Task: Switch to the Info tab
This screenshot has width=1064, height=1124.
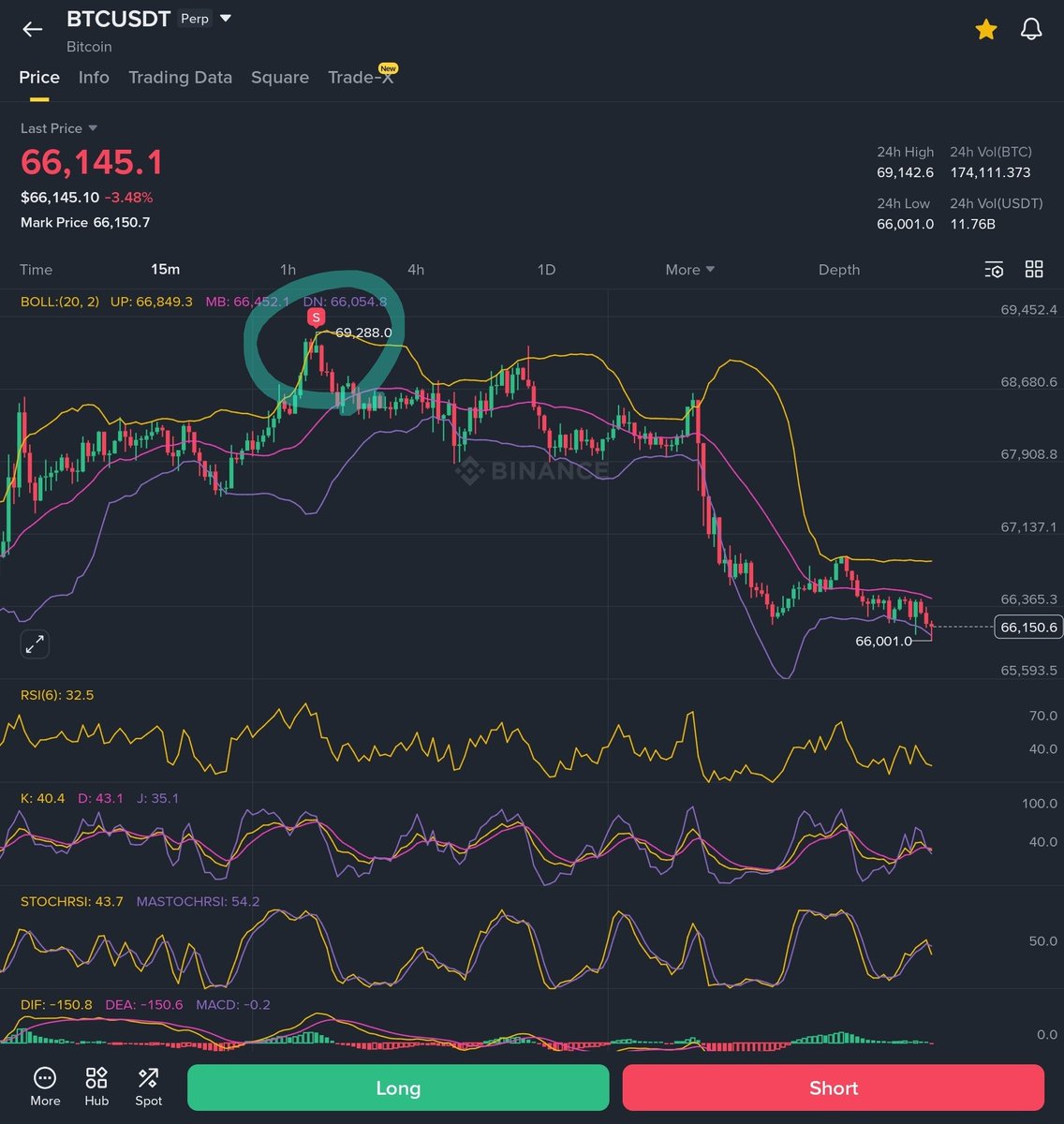Action: click(94, 78)
